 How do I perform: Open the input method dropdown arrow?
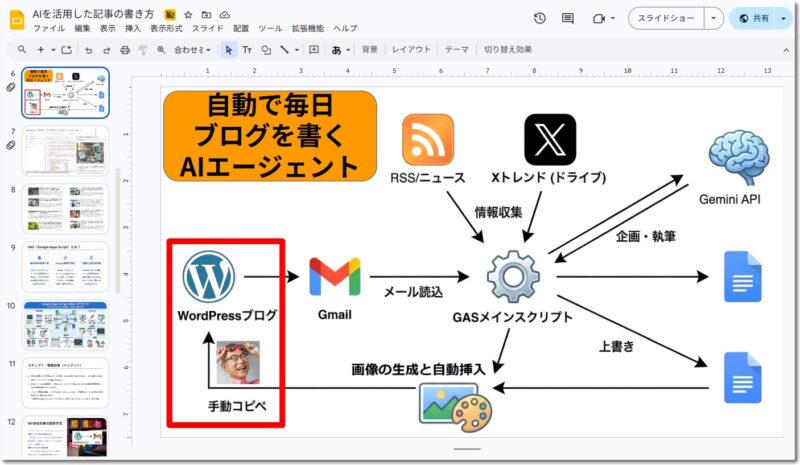[x=348, y=50]
